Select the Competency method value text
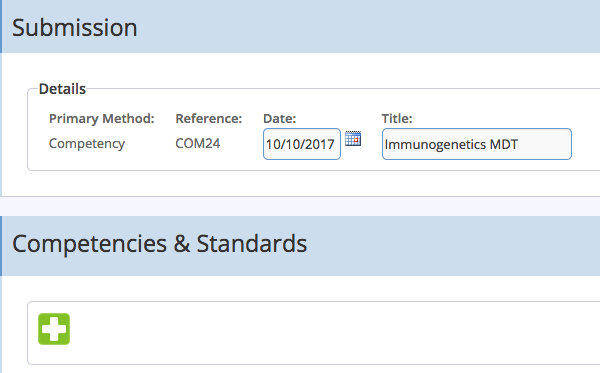 87,143
